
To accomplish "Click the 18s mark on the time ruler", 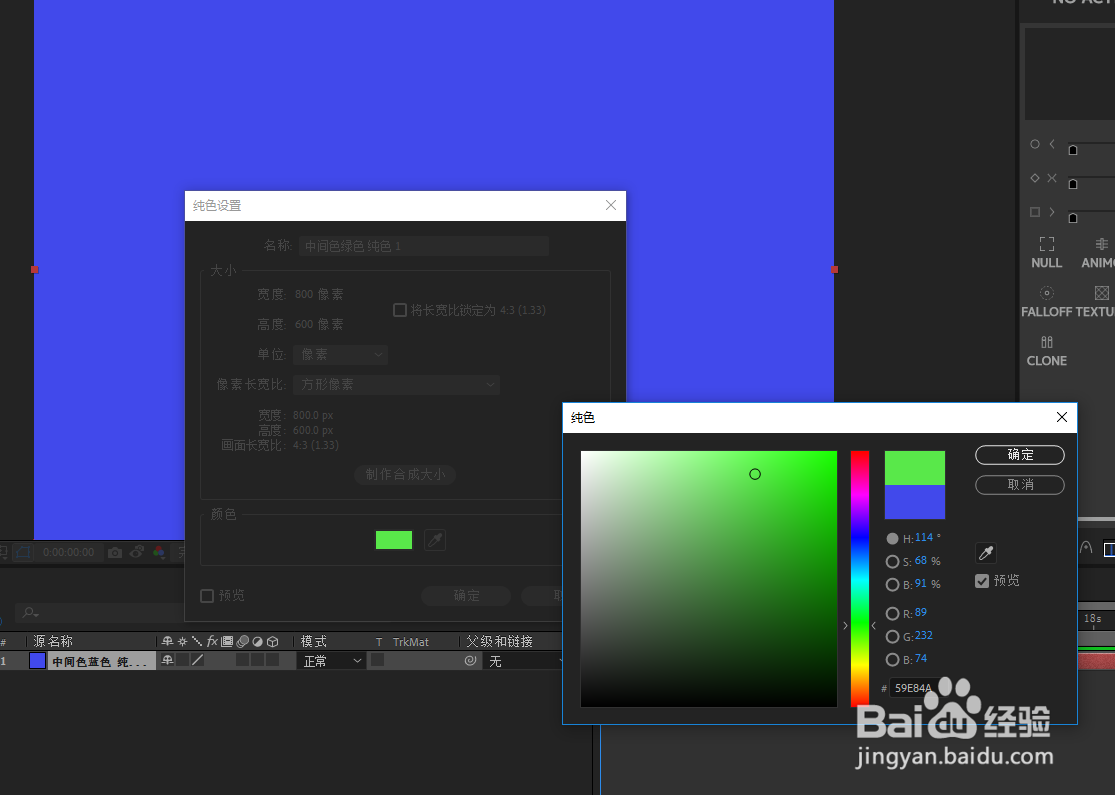I will tap(1093, 619).
